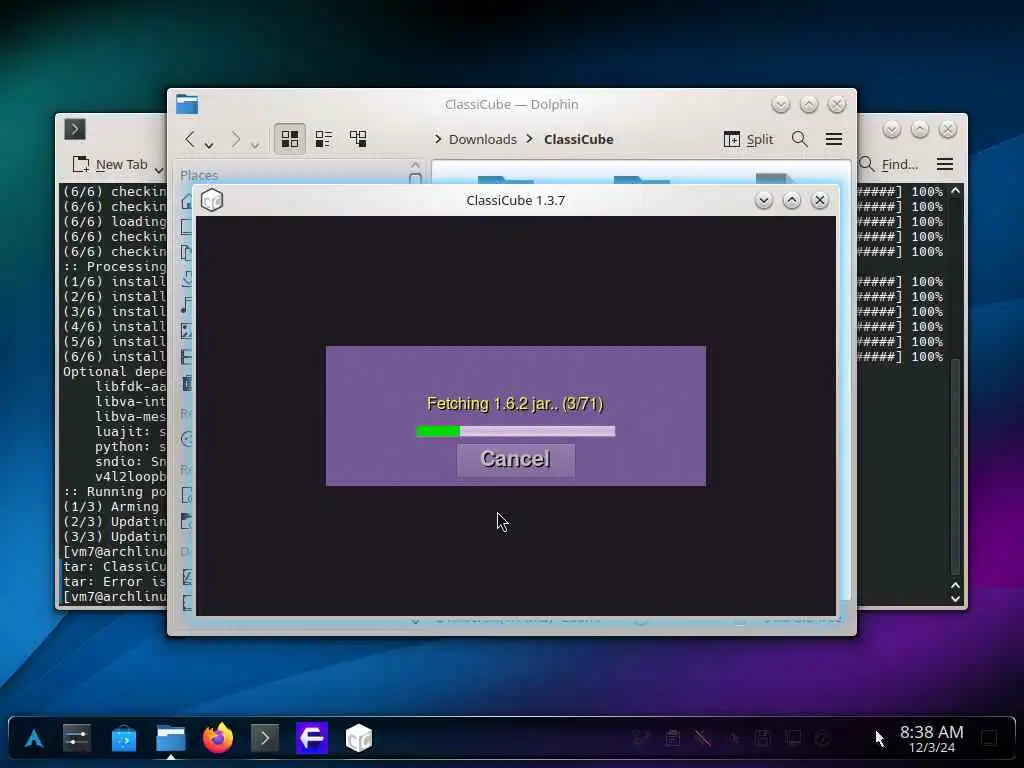Maximize the ClassiCube 1.3.7 window
The image size is (1024, 768).
tap(792, 200)
